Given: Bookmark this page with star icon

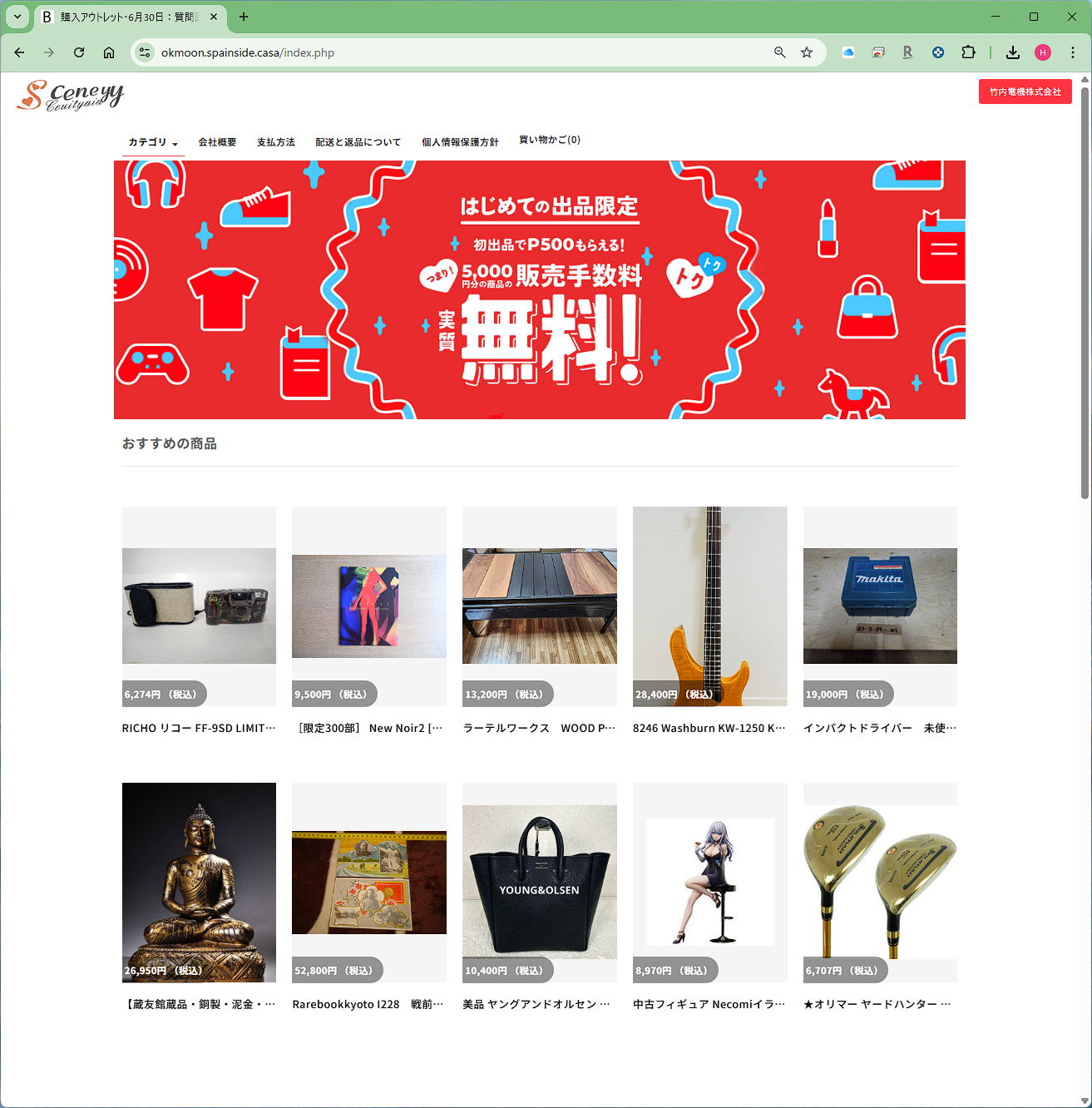Looking at the screenshot, I should [x=807, y=52].
